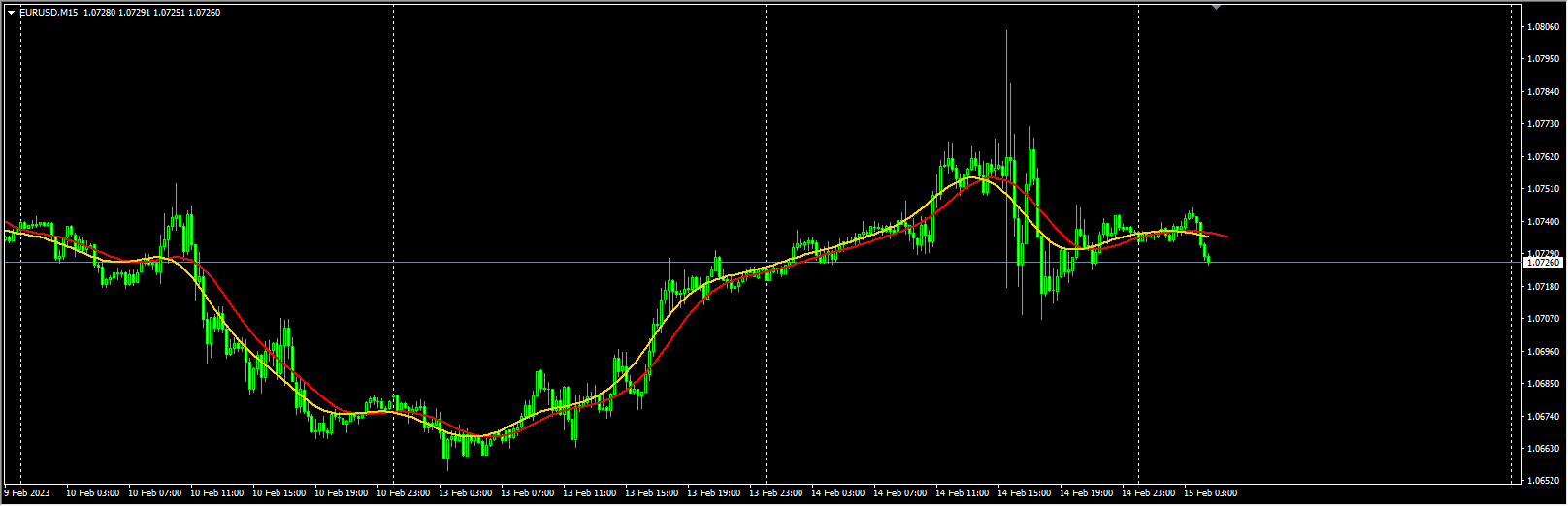Viewport: 1568px width, 506px height.
Task: Click the 15 Feb 03:00 time label
Action: click(1211, 493)
